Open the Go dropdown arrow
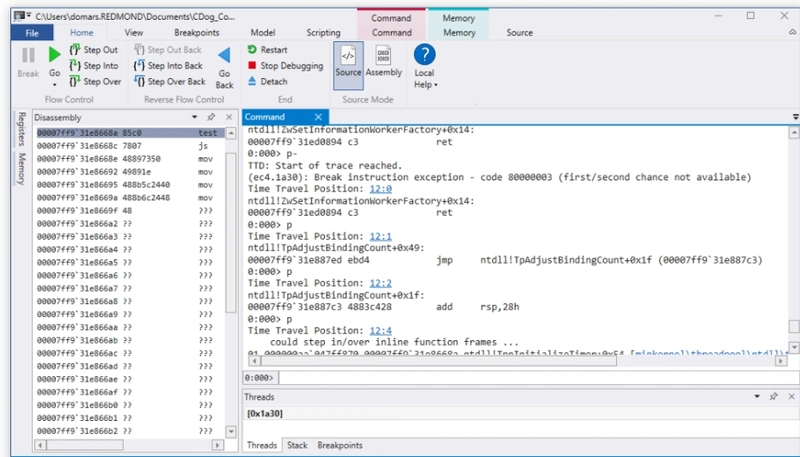This screenshot has width=800, height=457. 55,85
